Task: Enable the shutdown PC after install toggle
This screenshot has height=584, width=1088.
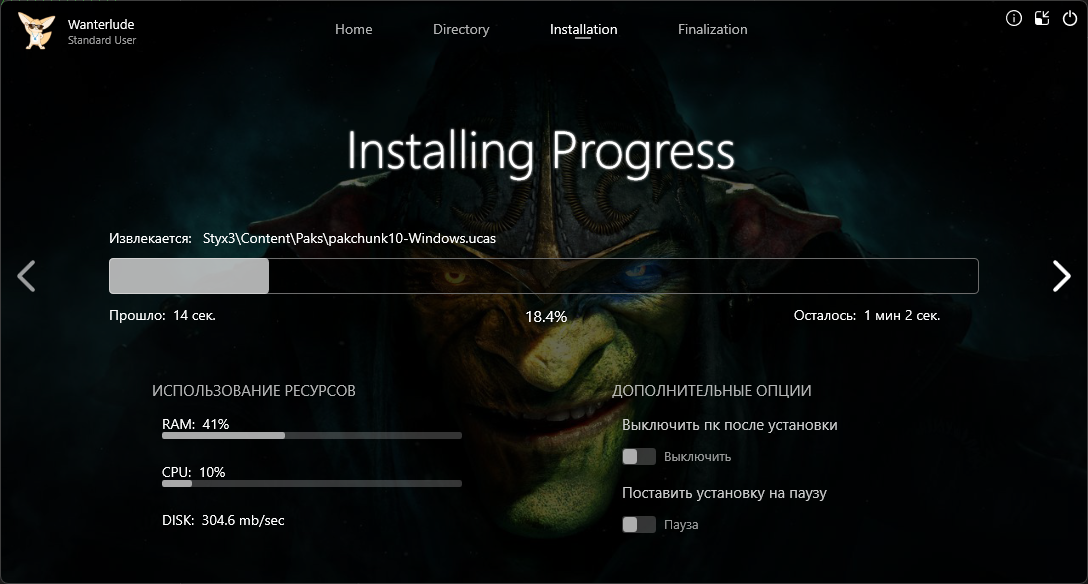Action: coord(639,457)
